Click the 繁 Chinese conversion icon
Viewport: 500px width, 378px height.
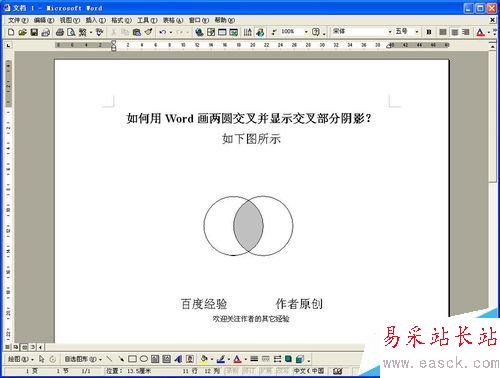point(83,32)
